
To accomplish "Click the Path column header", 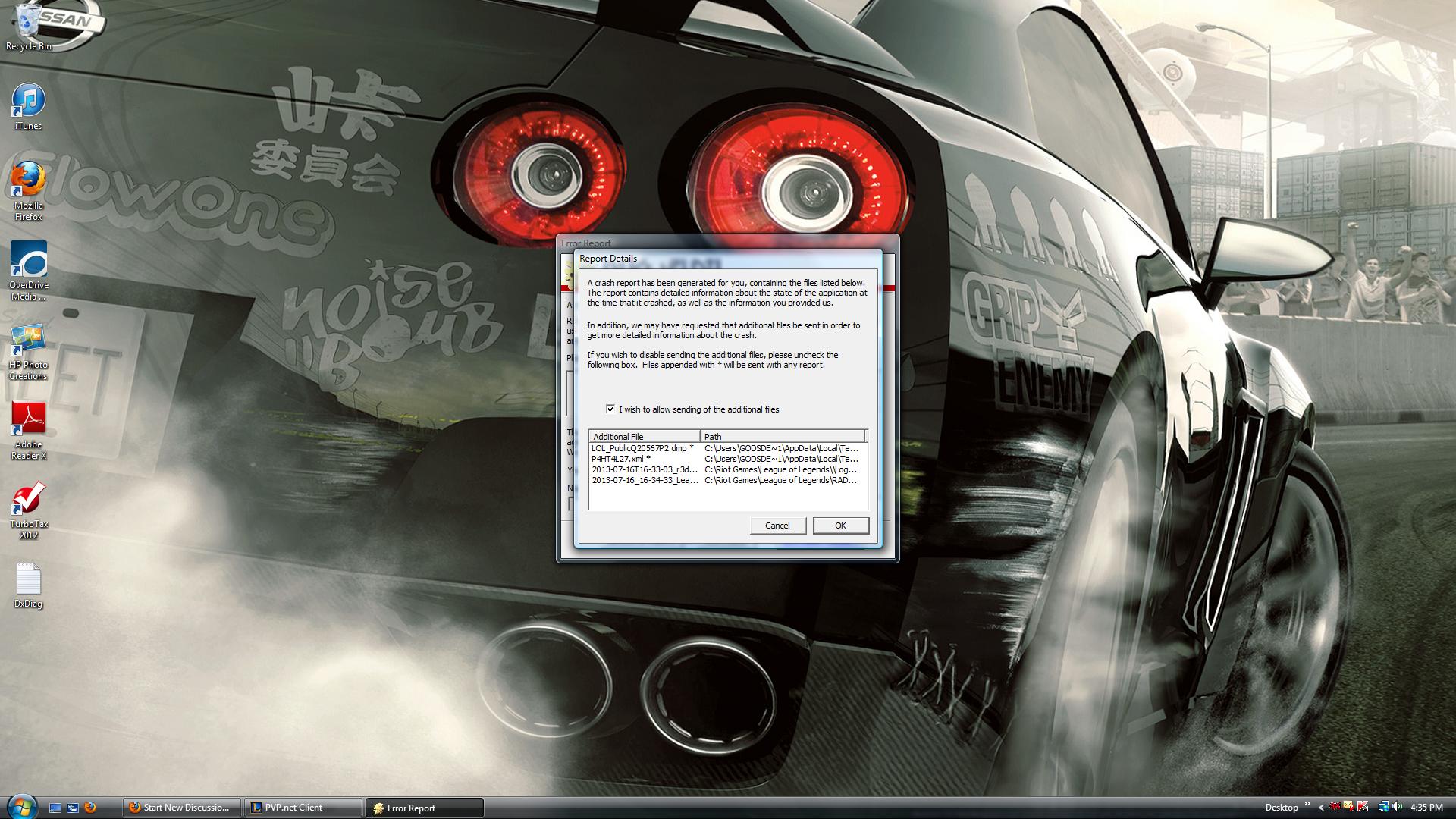I will tap(781, 436).
